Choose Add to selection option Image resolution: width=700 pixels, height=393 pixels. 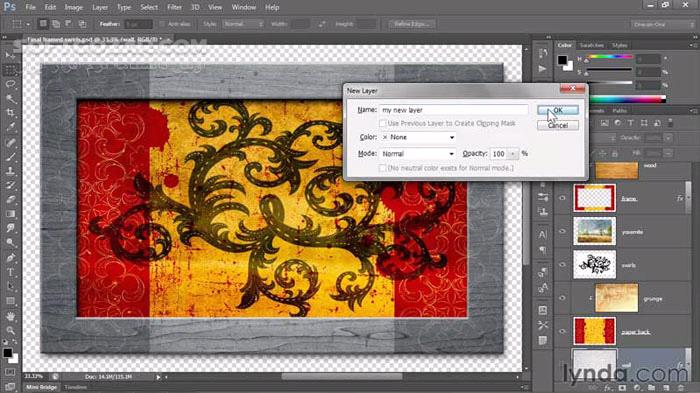pyautogui.click(x=56, y=24)
